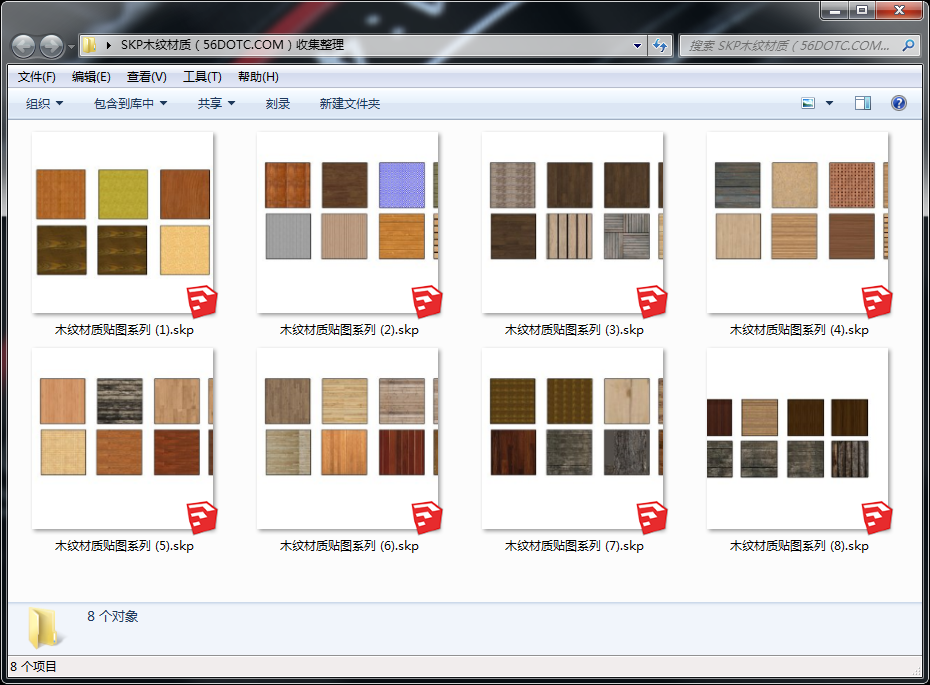Open the 工具(T) menu
This screenshot has width=930, height=685.
202,77
